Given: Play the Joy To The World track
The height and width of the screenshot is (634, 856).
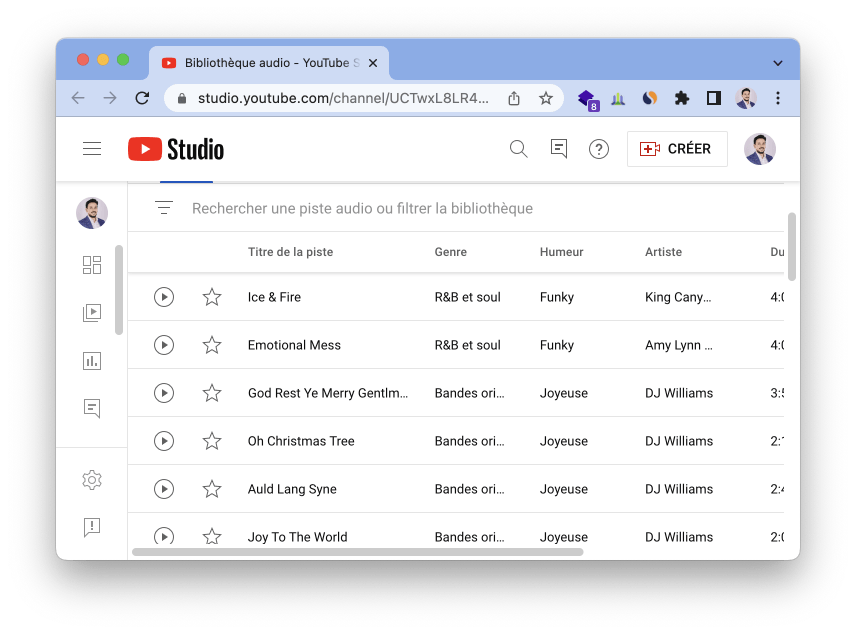Looking at the screenshot, I should (164, 536).
